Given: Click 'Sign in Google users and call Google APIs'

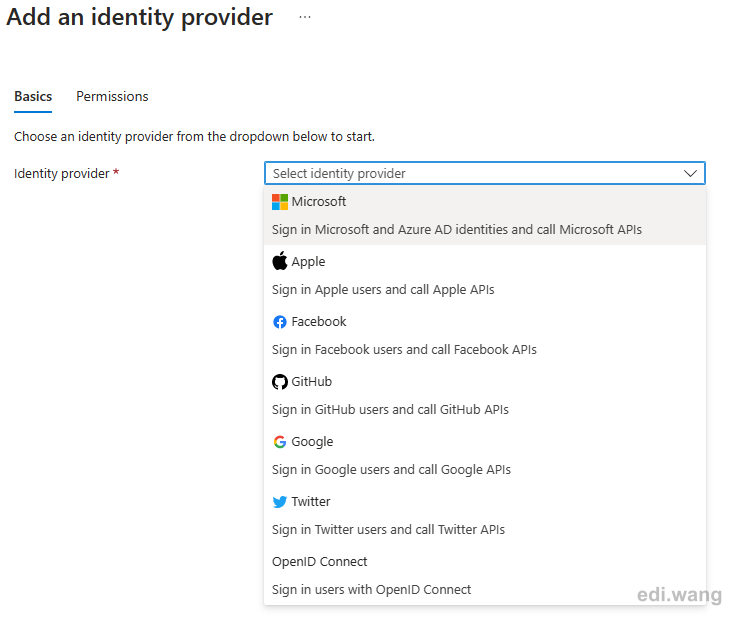Looking at the screenshot, I should 391,470.
